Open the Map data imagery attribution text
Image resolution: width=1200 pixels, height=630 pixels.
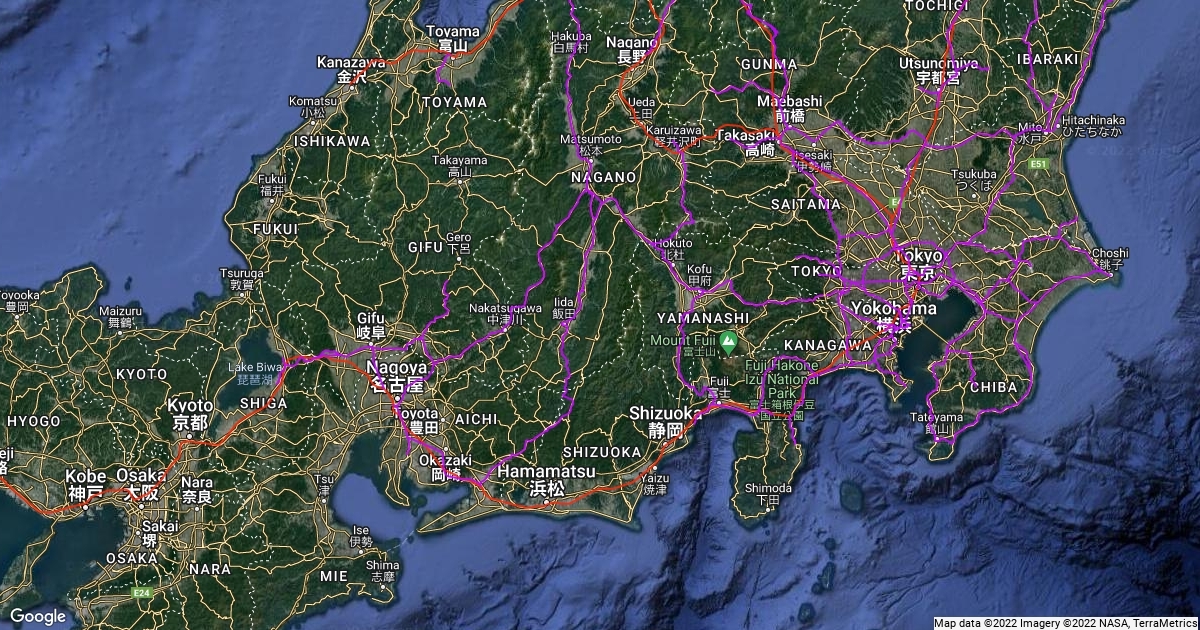pos(1065,623)
